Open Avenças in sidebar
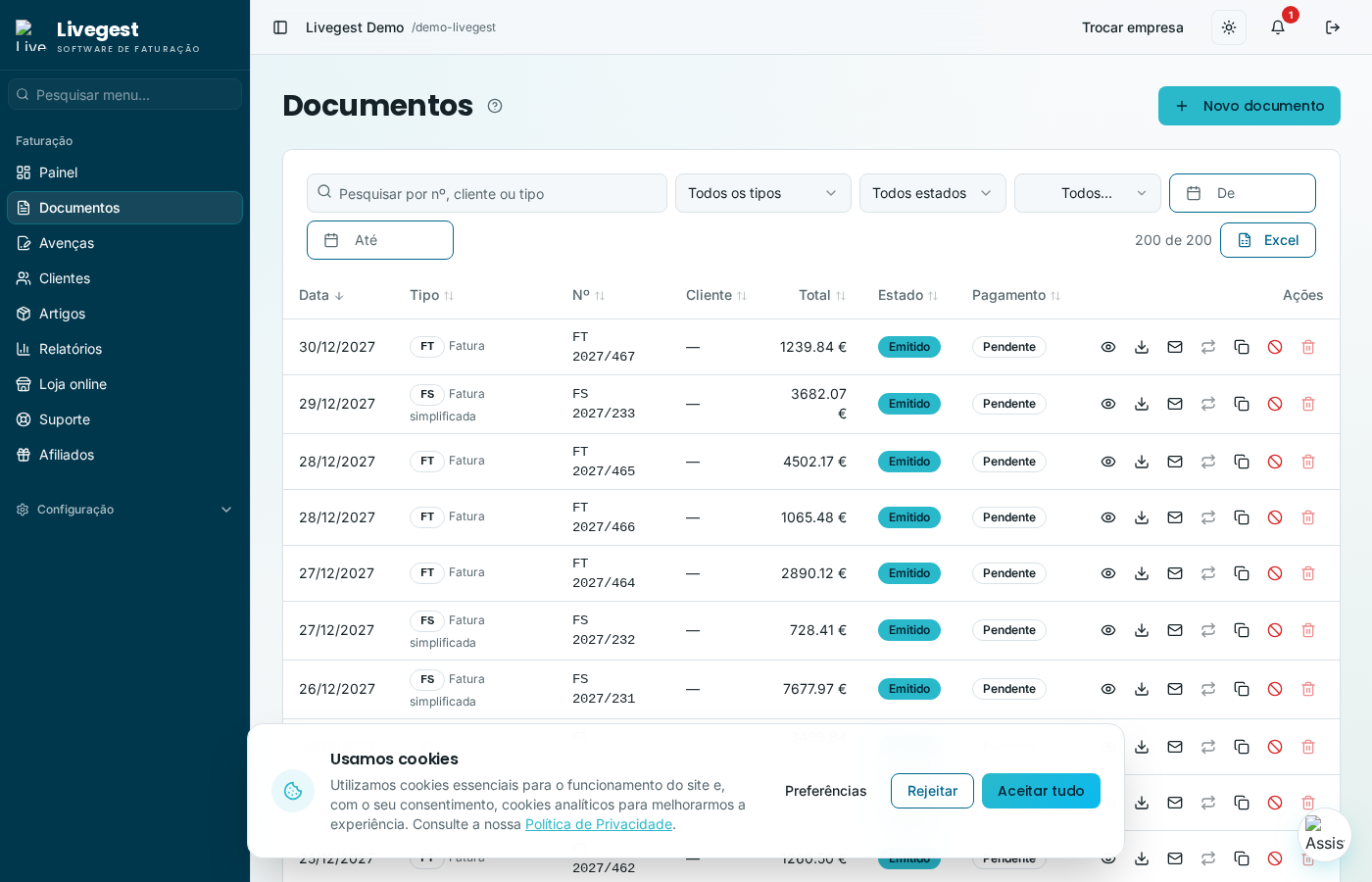The height and width of the screenshot is (882, 1372). (x=124, y=243)
